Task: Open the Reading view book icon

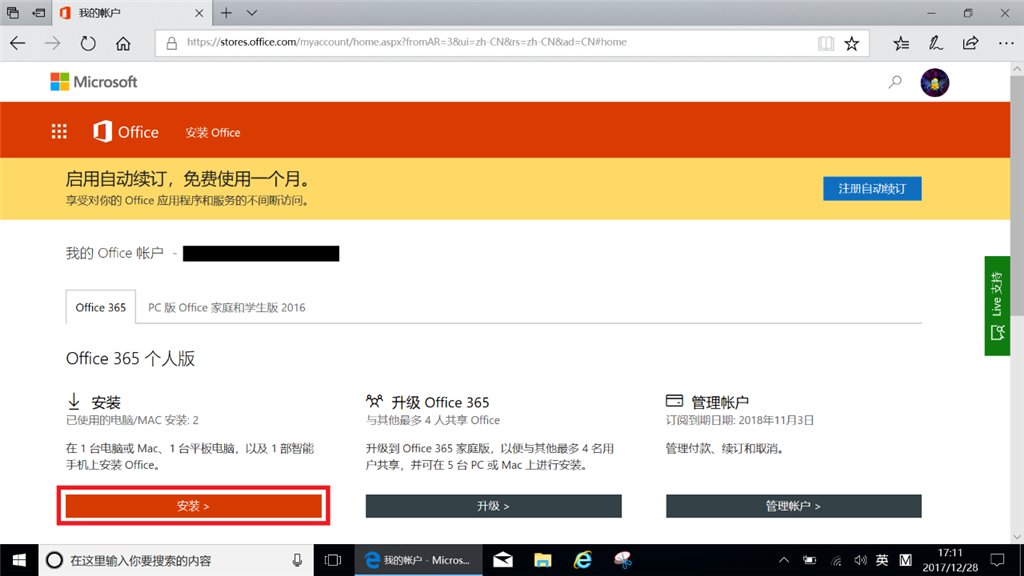Action: coord(825,43)
